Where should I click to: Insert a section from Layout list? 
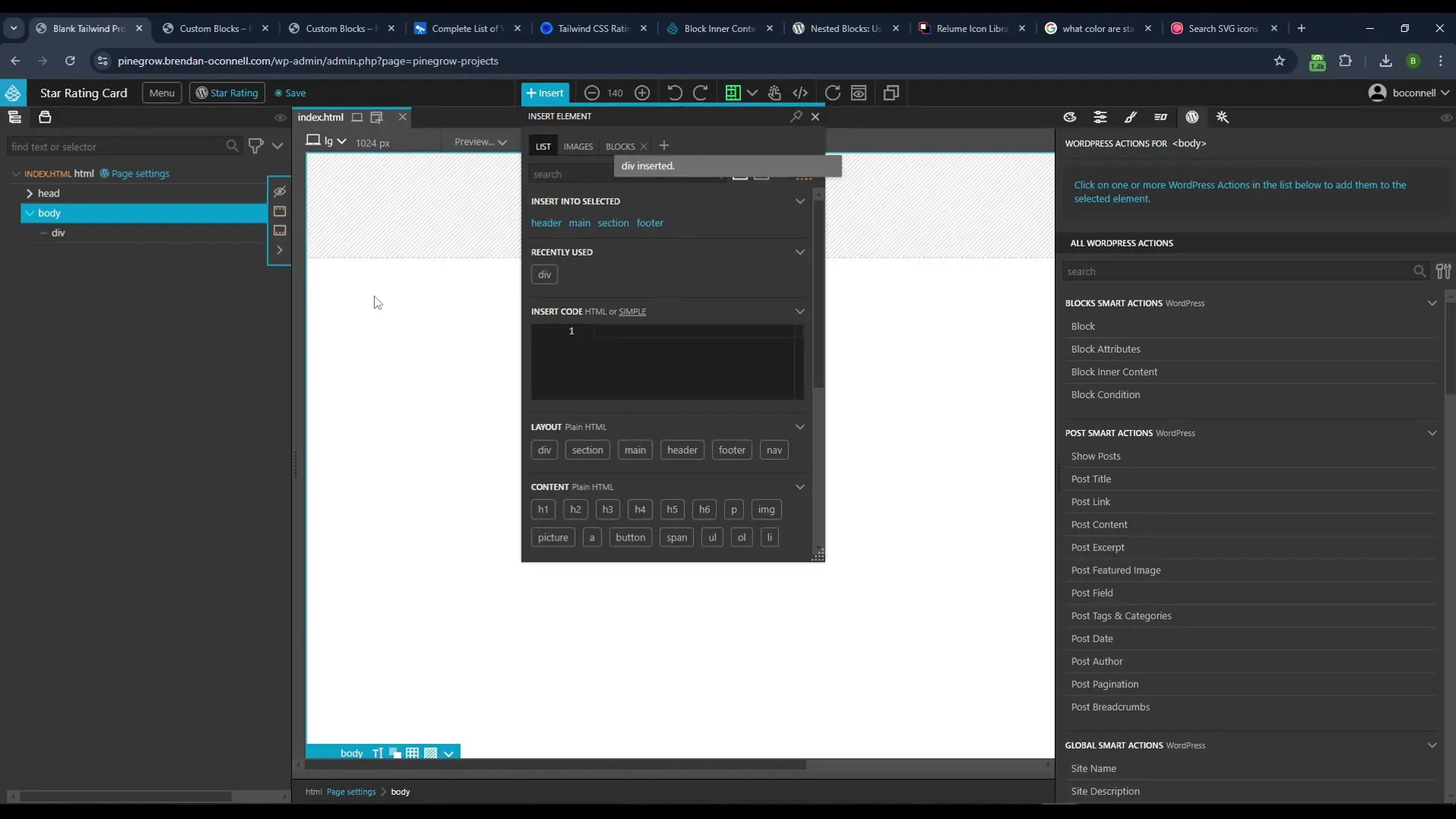[588, 450]
